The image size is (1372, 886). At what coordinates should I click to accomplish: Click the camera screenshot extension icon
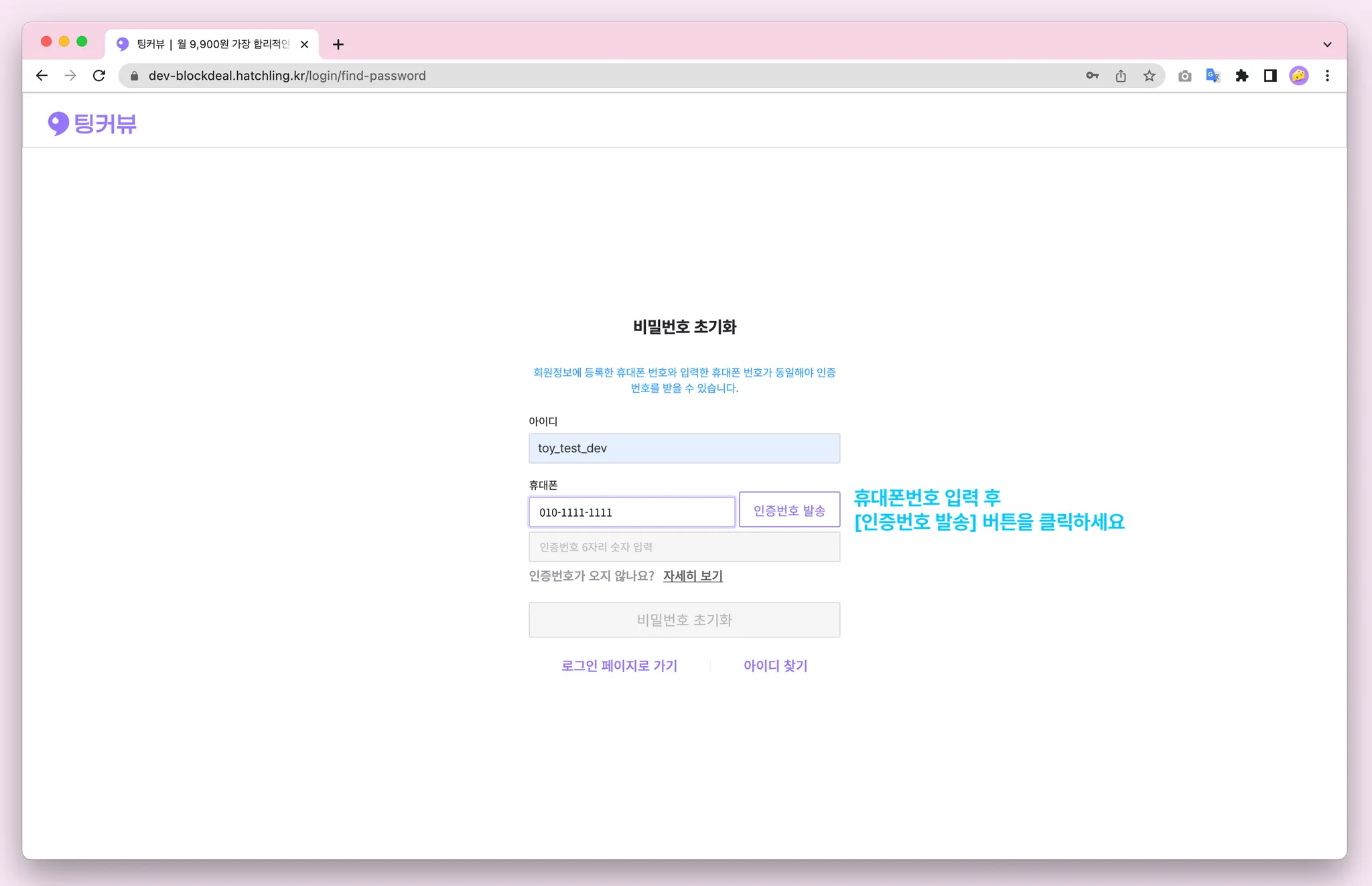click(x=1184, y=76)
